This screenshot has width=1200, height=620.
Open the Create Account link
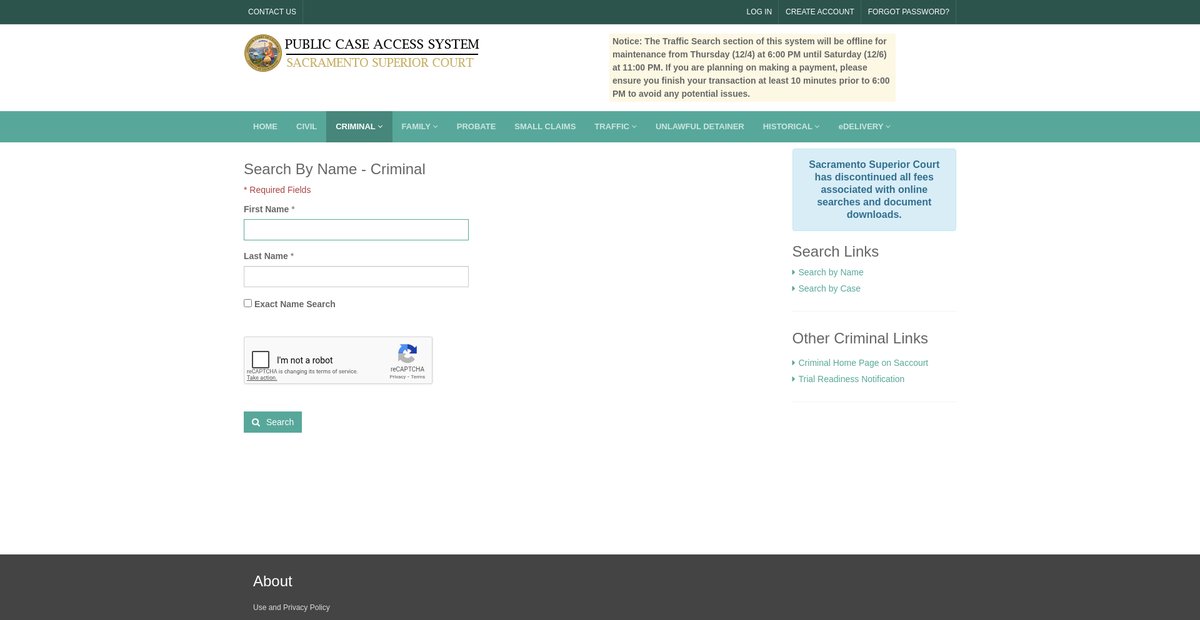pos(820,12)
